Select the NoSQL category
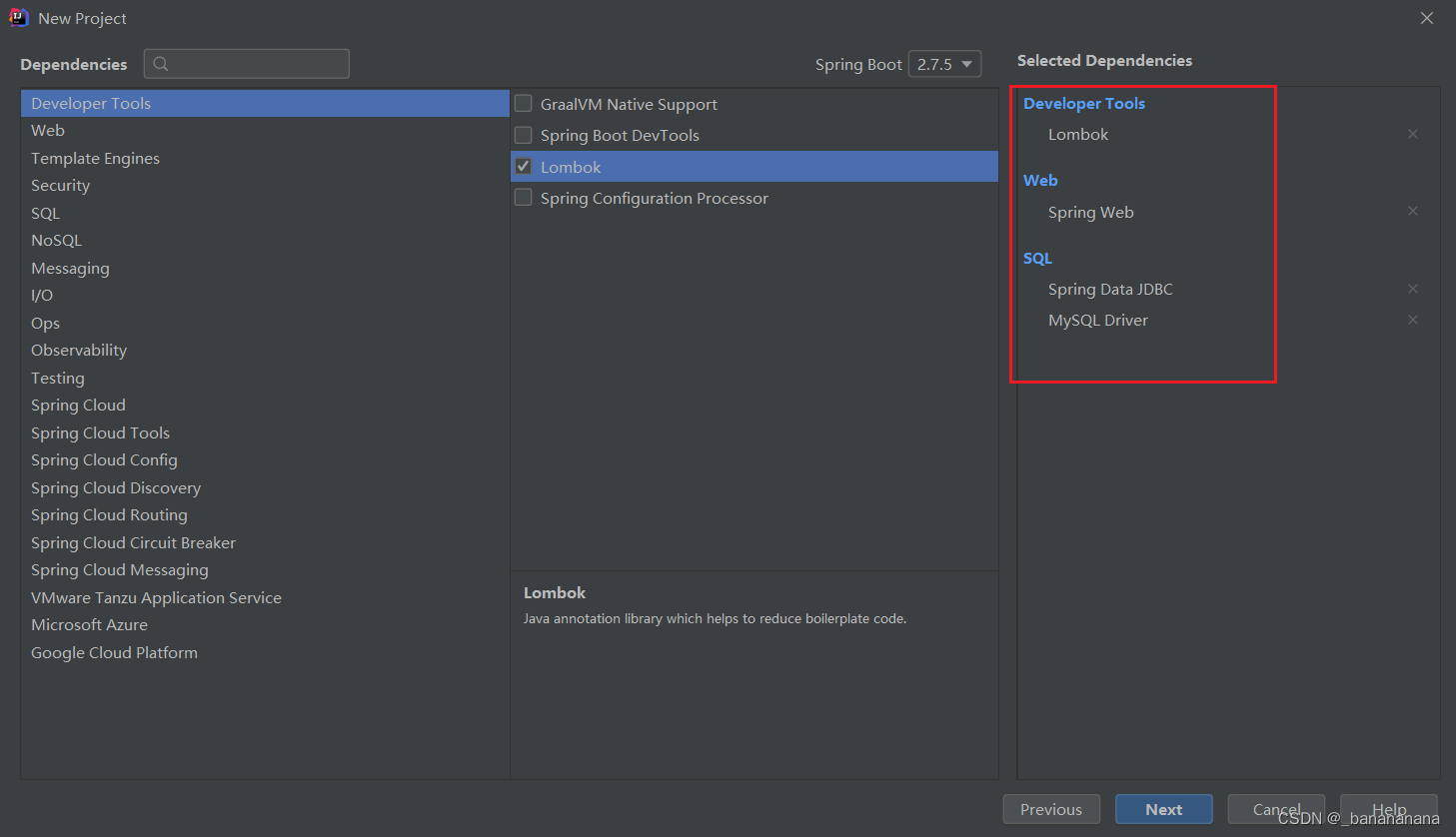 [x=265, y=241]
